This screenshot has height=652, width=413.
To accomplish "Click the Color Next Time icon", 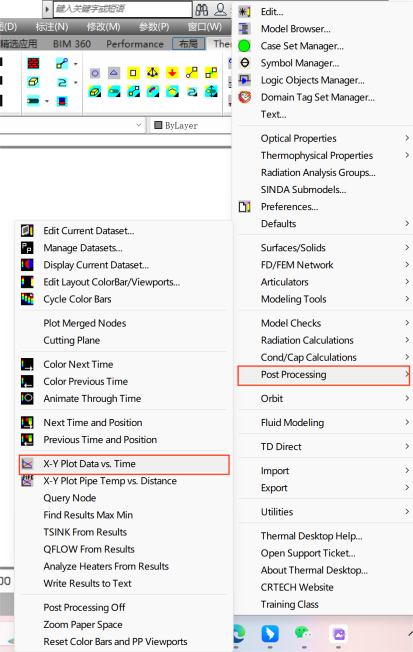I will pyautogui.click(x=27, y=364).
